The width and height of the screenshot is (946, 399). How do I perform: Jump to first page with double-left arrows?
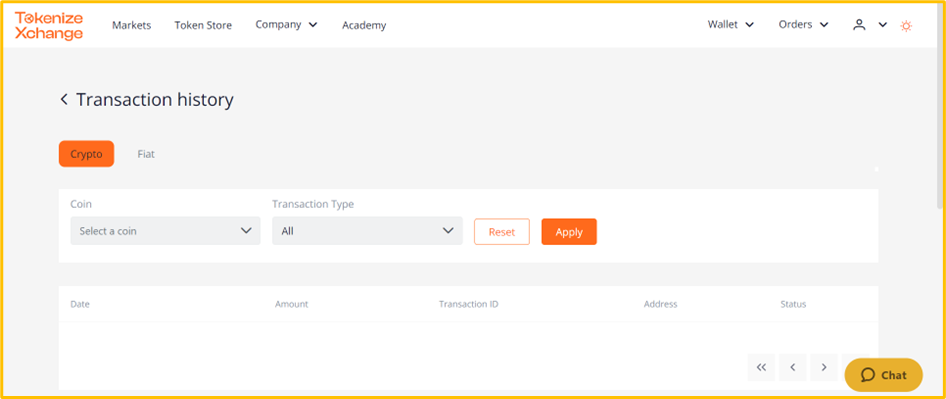pyautogui.click(x=761, y=367)
